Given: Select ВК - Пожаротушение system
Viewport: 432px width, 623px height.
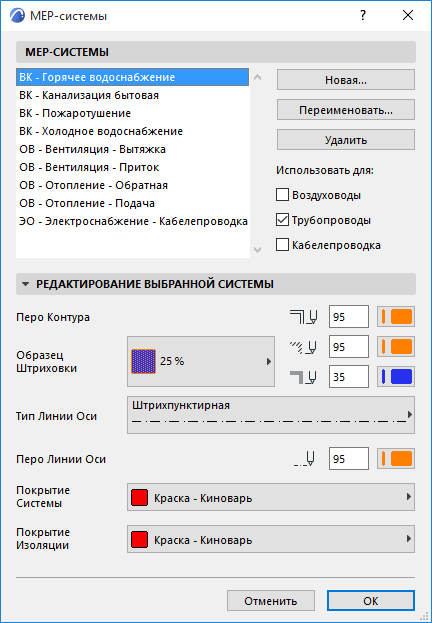Looking at the screenshot, I should (133, 113).
